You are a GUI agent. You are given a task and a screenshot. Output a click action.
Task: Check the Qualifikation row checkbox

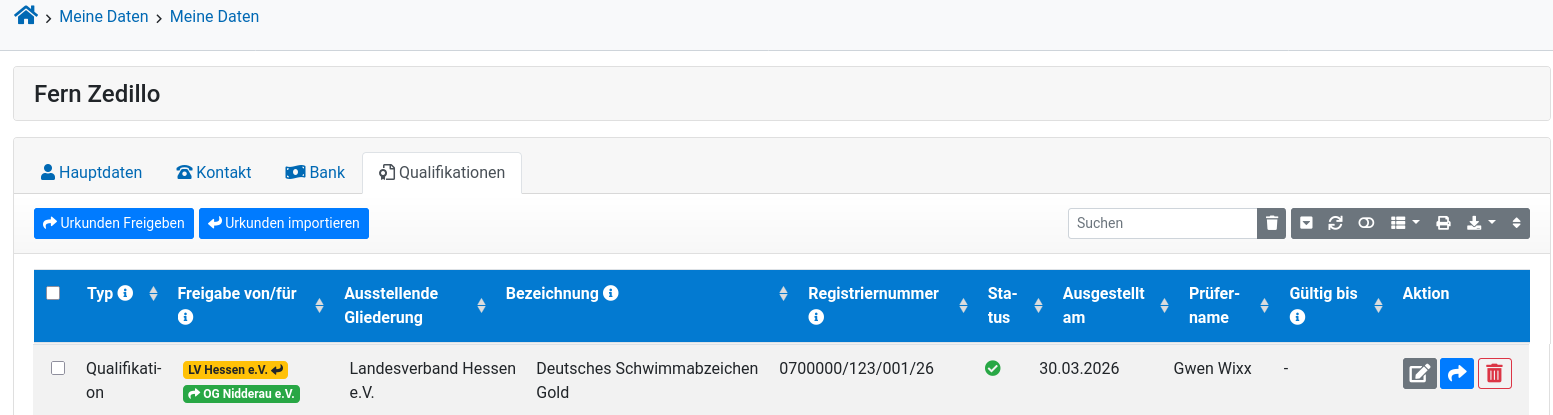click(58, 368)
